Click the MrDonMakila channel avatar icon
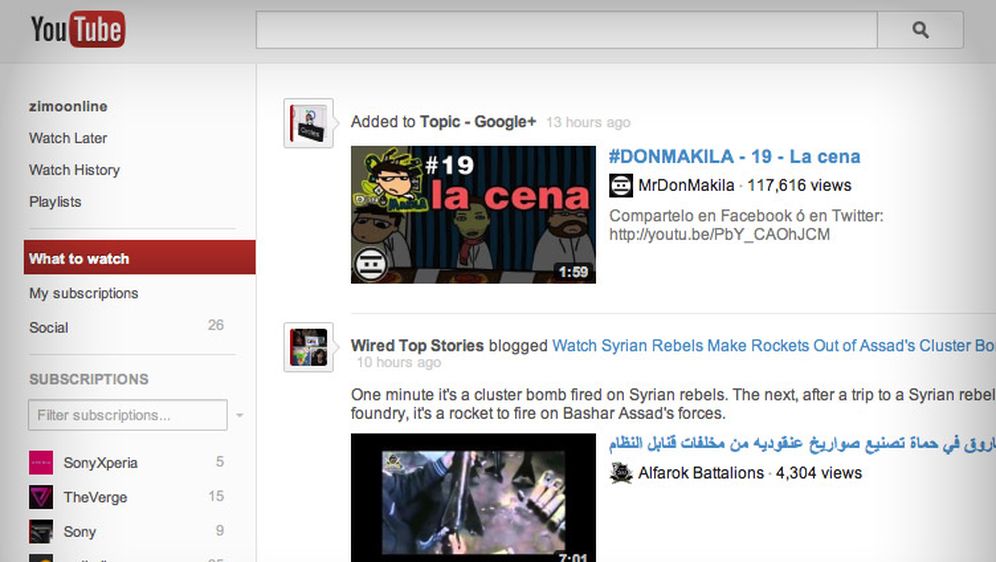 [621, 185]
